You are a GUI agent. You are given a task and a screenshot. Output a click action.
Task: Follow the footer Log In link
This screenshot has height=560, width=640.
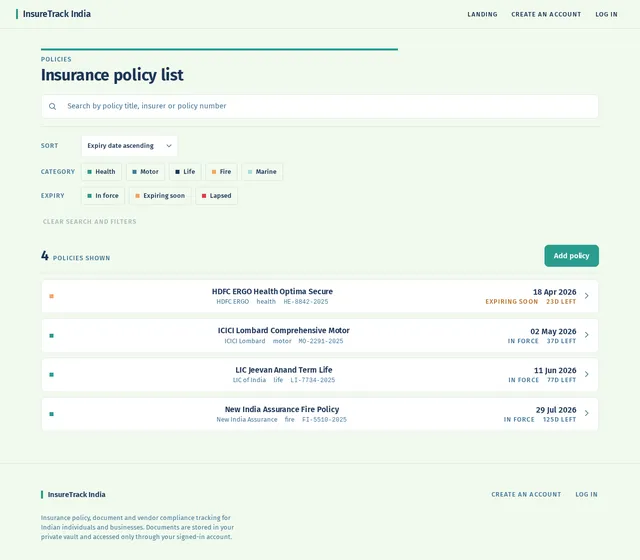(x=587, y=494)
